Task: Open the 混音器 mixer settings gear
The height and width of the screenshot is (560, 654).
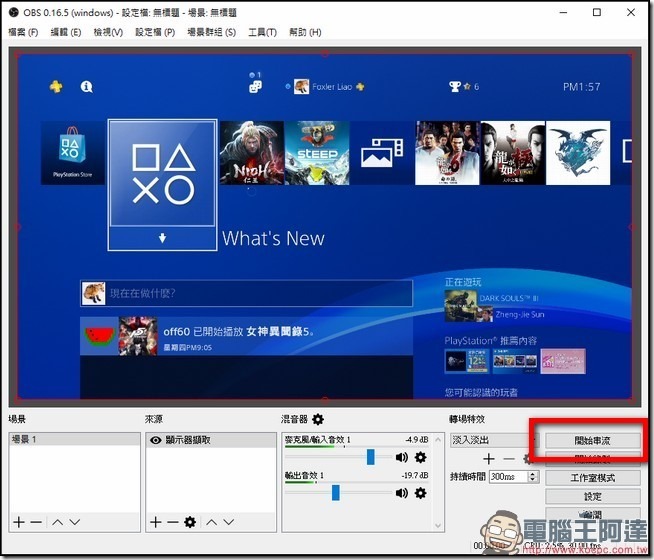Action: pyautogui.click(x=318, y=419)
